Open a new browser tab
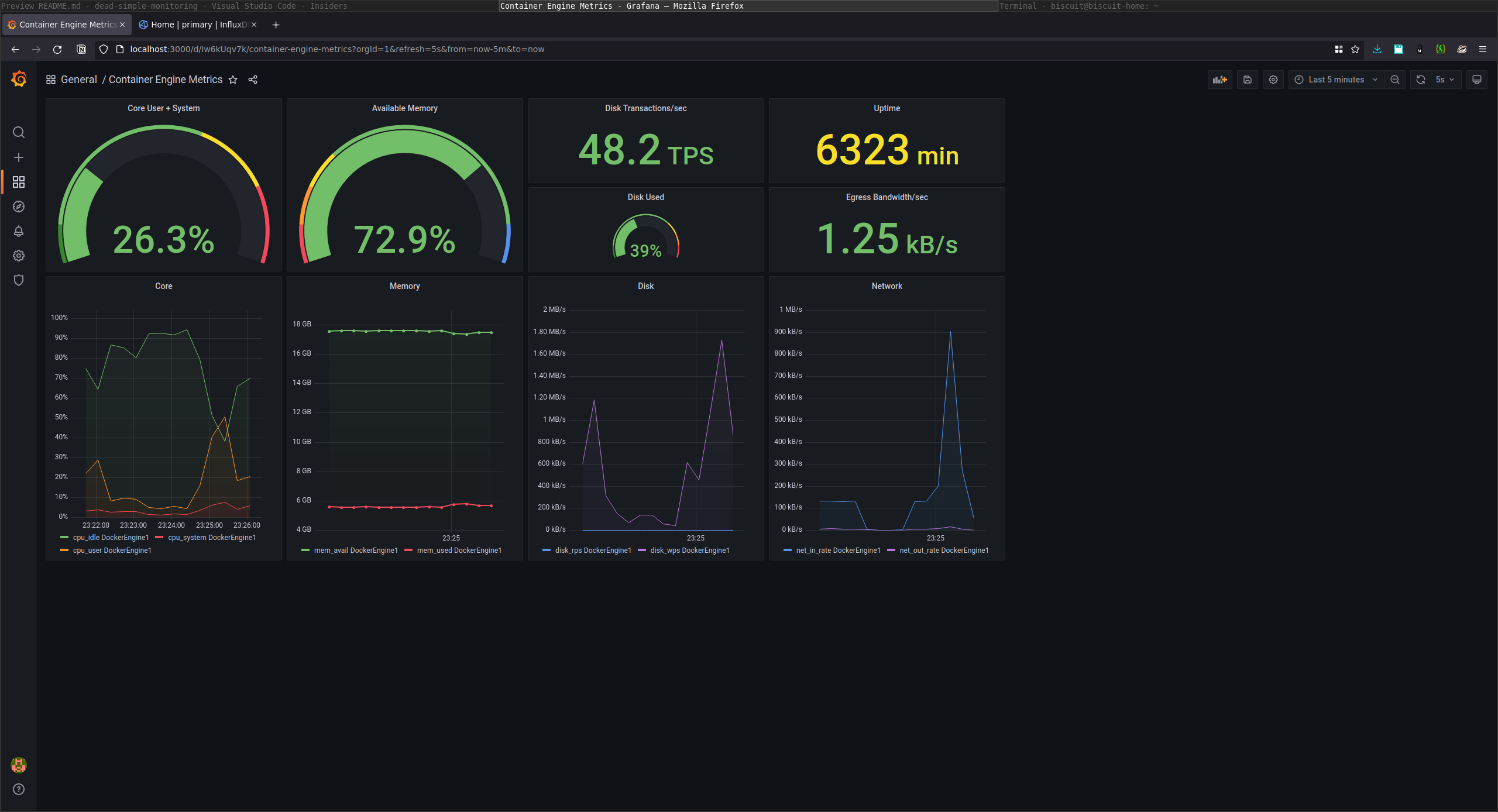Screen dimensions: 1498x812 coord(276,25)
